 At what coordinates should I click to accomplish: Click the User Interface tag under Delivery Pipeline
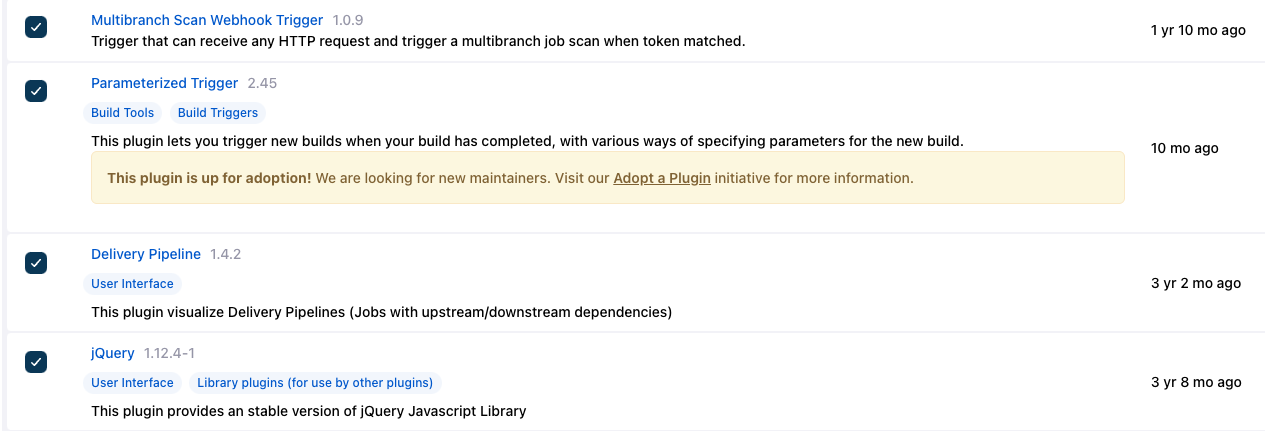(x=132, y=284)
